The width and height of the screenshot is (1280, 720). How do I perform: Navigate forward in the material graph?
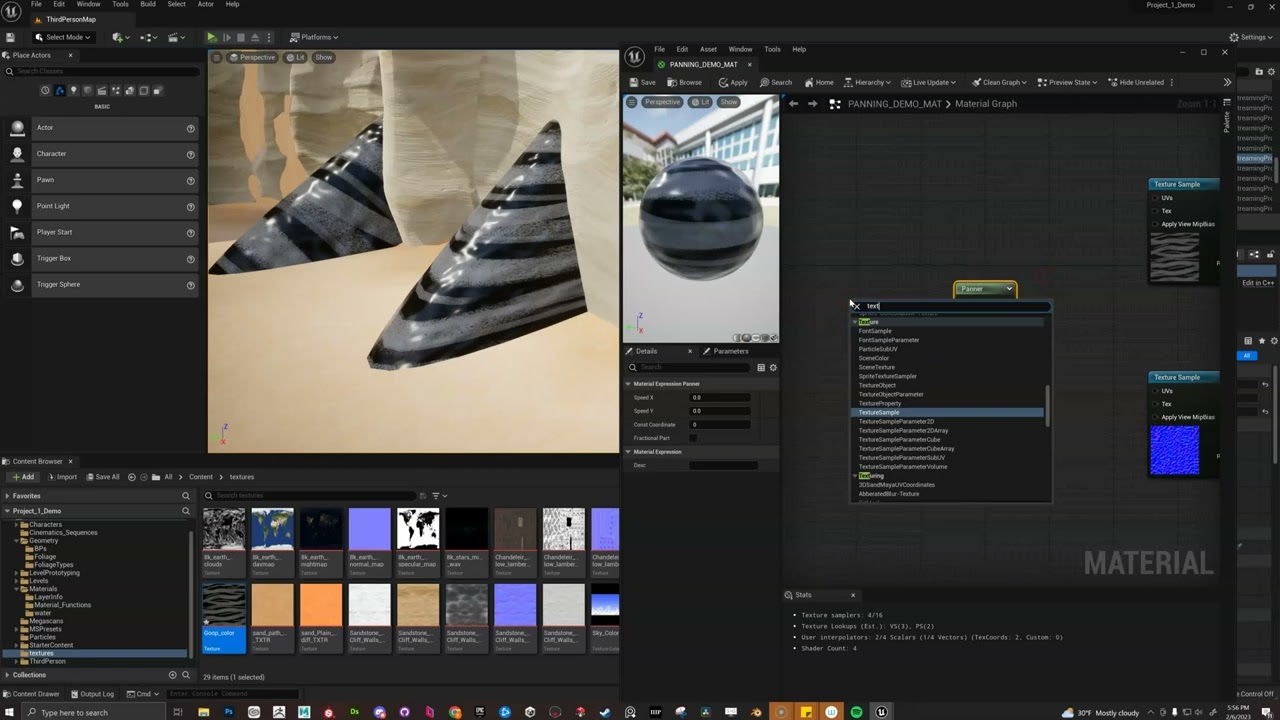tap(812, 103)
